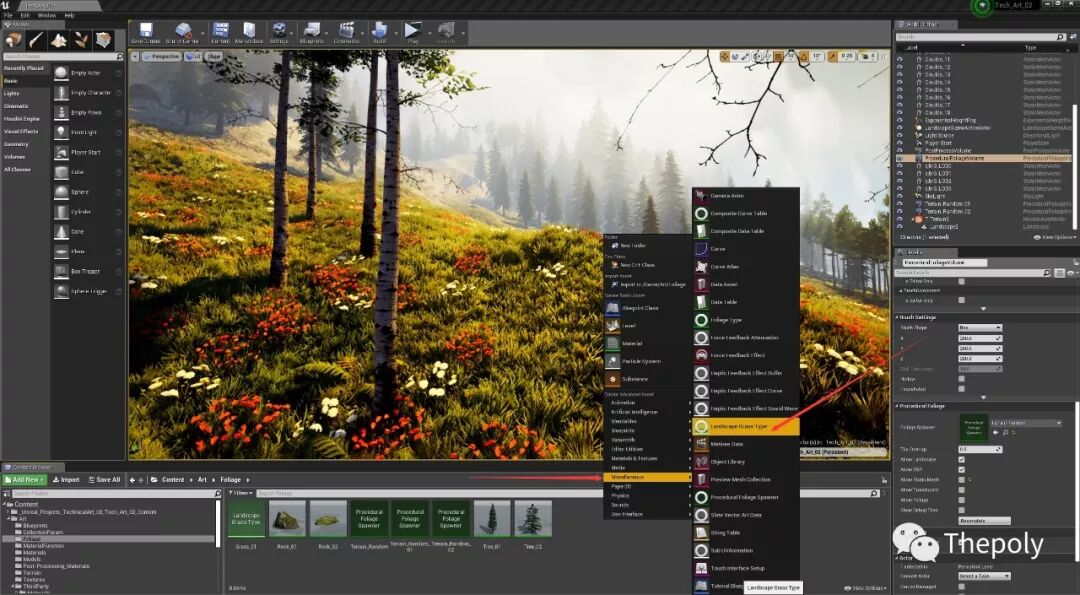
Task: Toggle the Allow BSP checkbox
Action: coord(962,470)
